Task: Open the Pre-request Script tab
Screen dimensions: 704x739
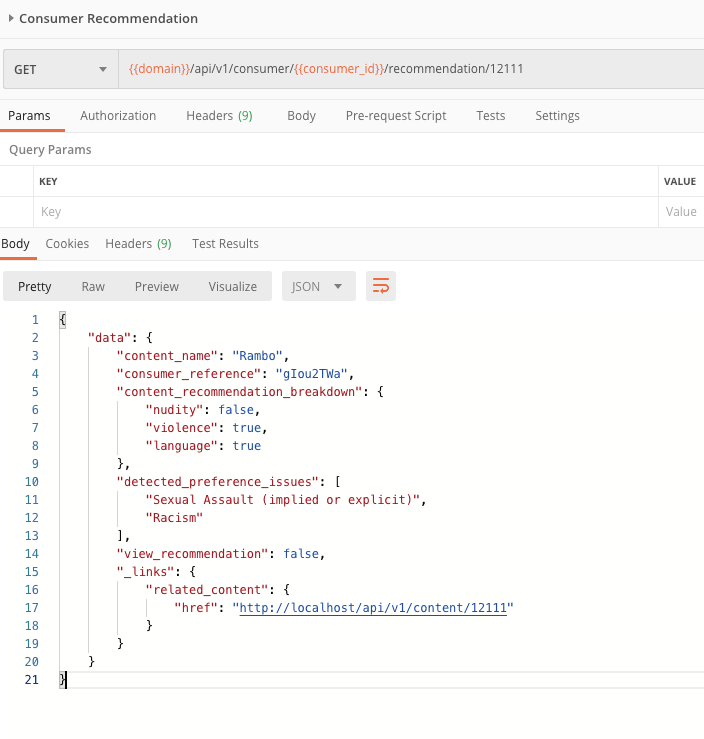Action: (396, 116)
